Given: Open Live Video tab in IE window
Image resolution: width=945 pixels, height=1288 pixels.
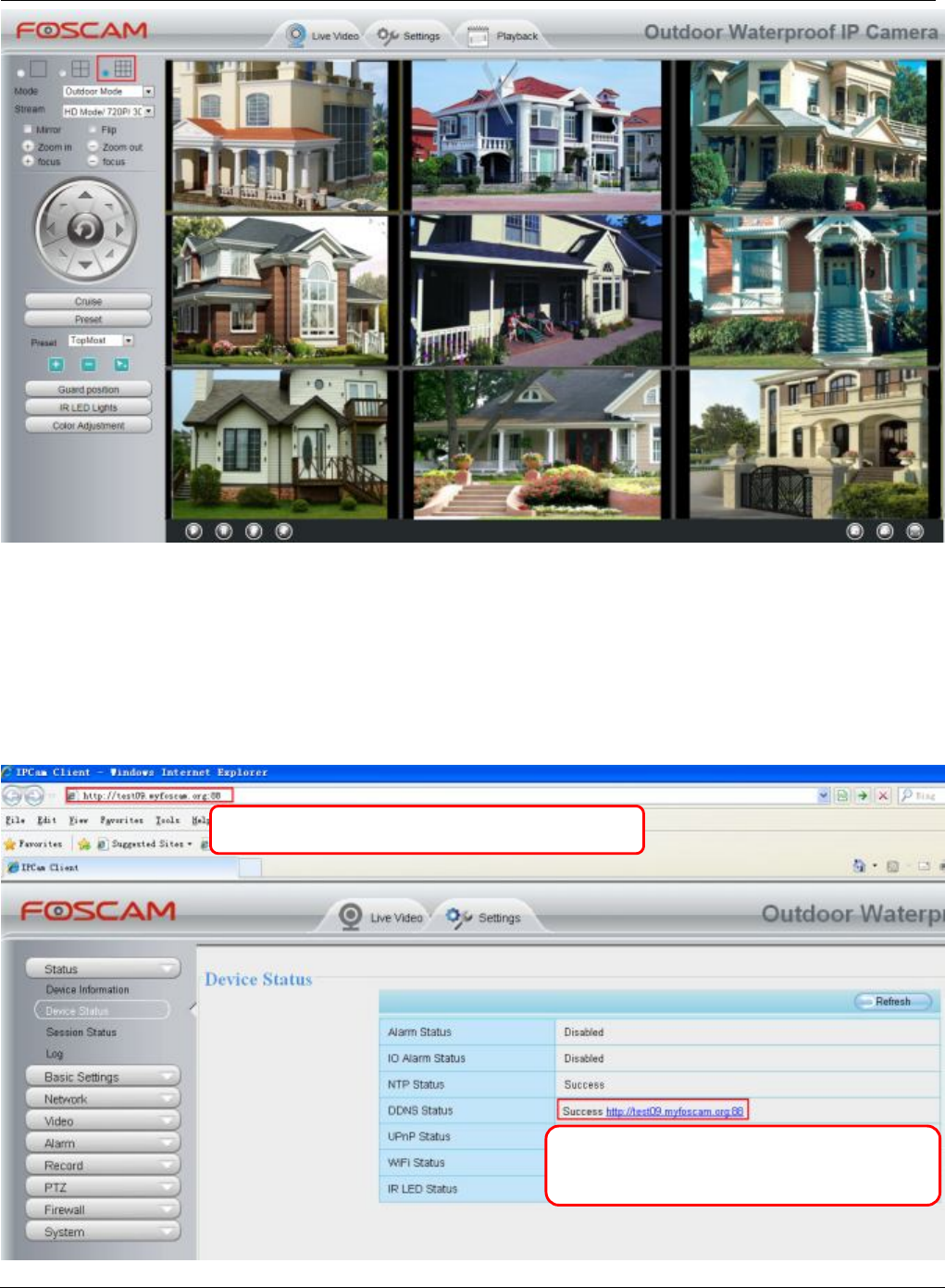Looking at the screenshot, I should 381,918.
